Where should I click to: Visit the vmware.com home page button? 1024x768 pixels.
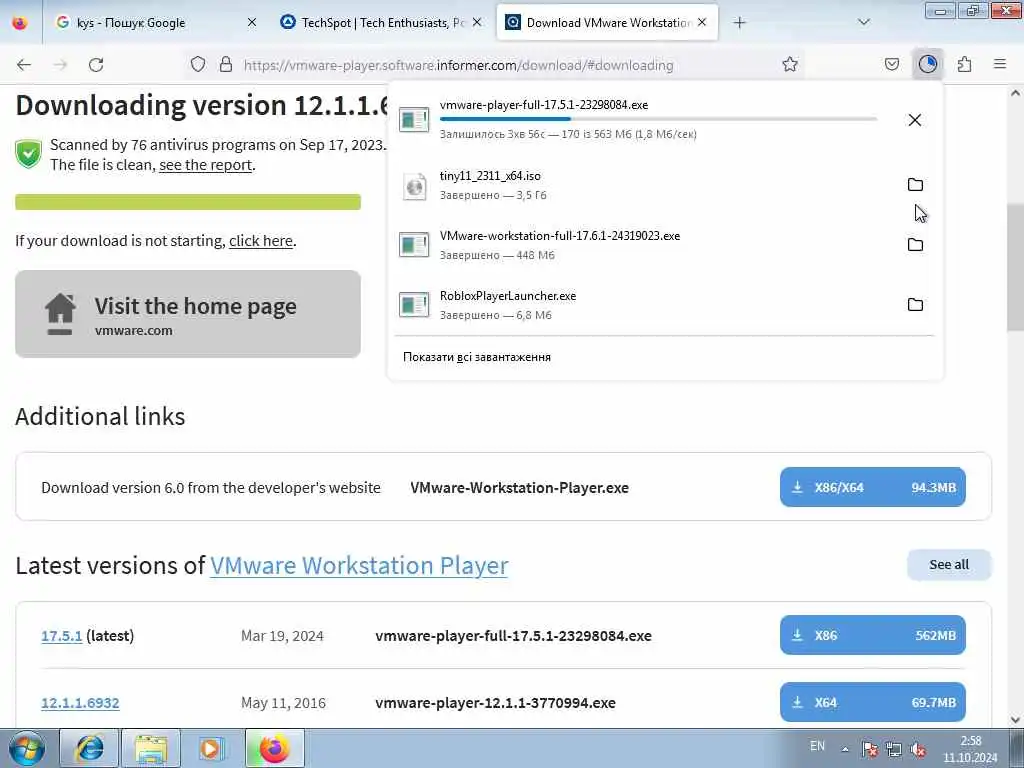click(x=188, y=314)
